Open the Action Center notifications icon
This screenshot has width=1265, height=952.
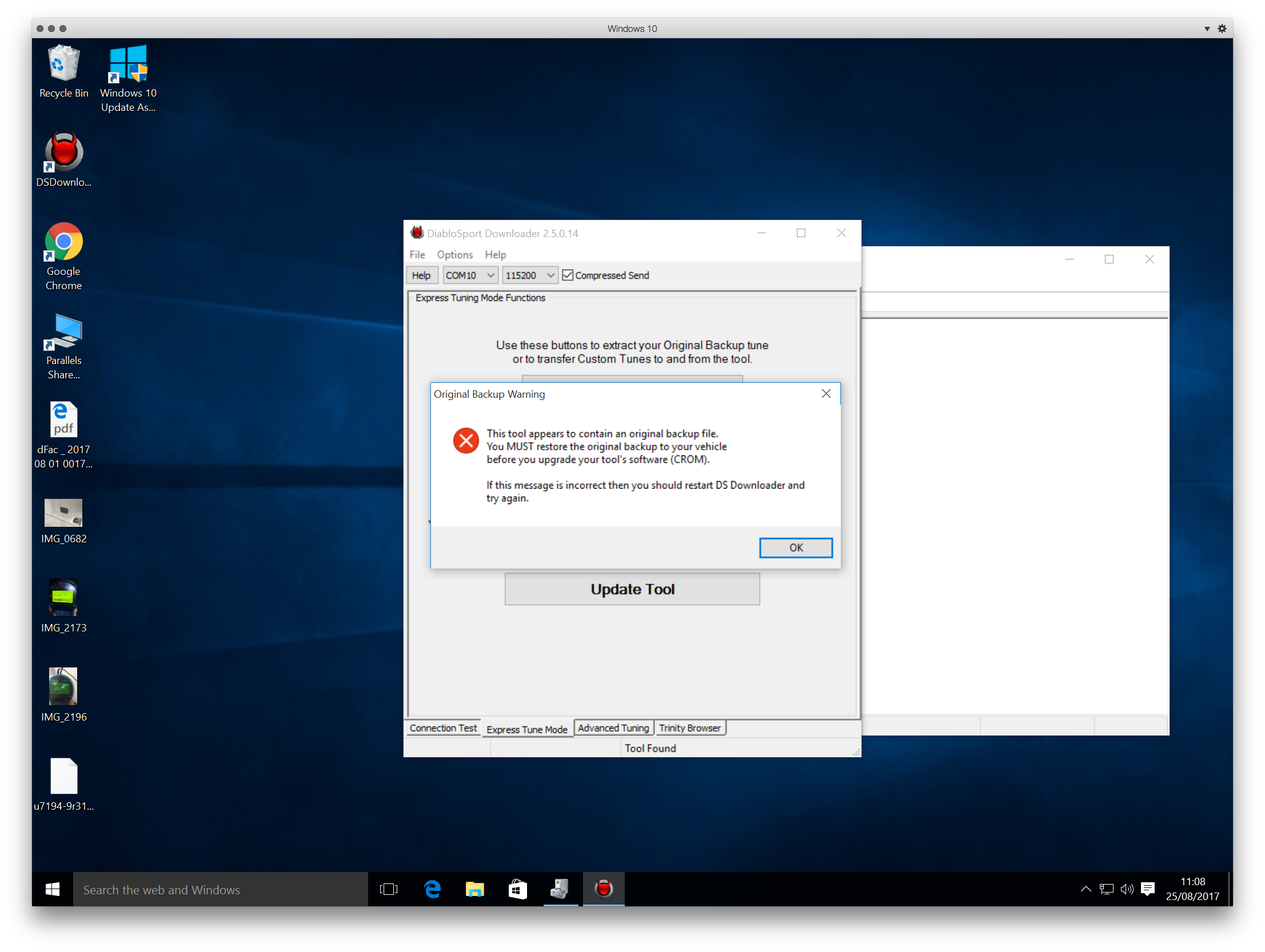(x=1147, y=889)
